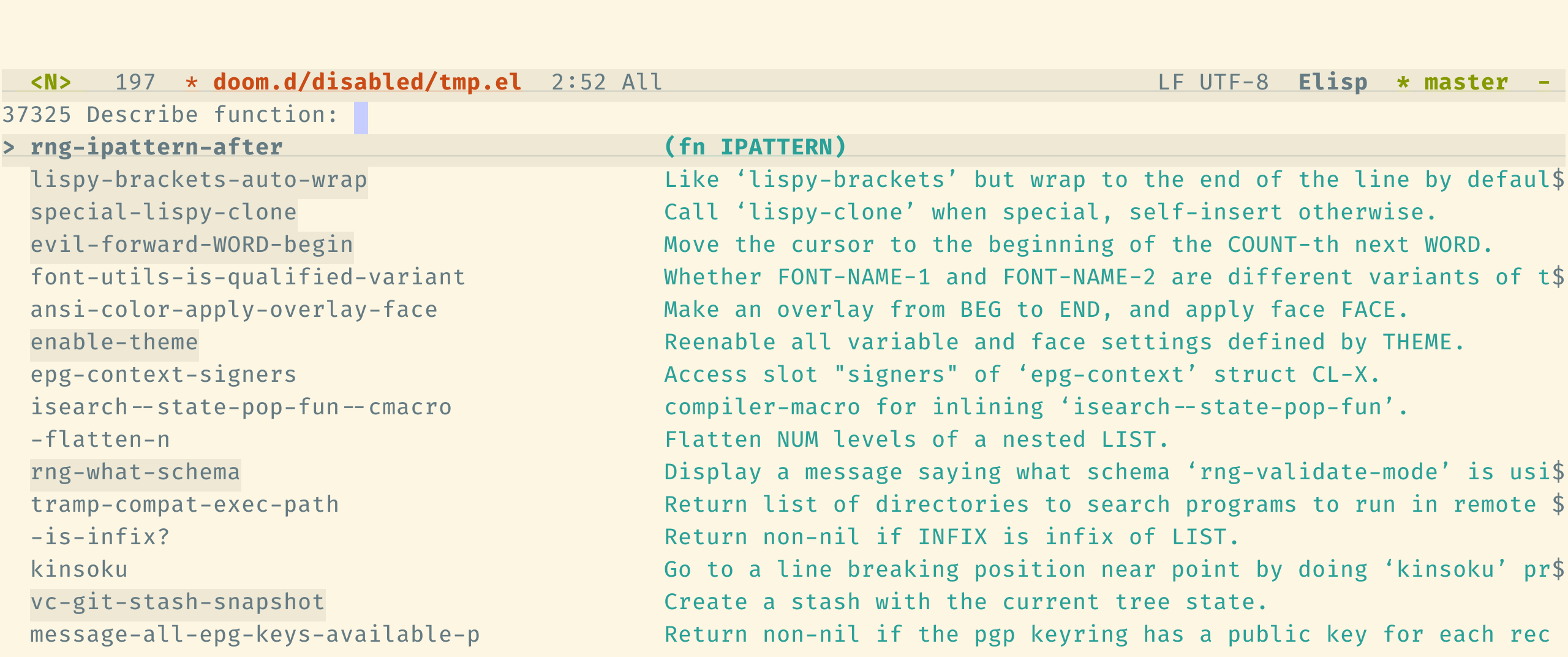Select the enable-theme function entry
Image resolution: width=1568 pixels, height=657 pixels.
click(115, 342)
